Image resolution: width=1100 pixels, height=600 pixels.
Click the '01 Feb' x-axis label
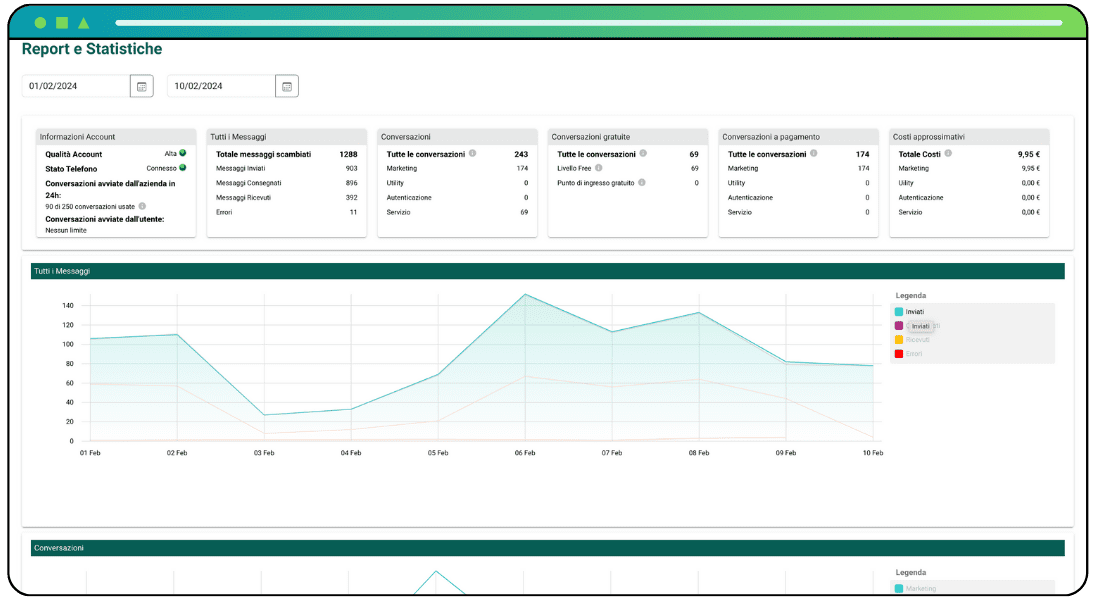pos(90,453)
